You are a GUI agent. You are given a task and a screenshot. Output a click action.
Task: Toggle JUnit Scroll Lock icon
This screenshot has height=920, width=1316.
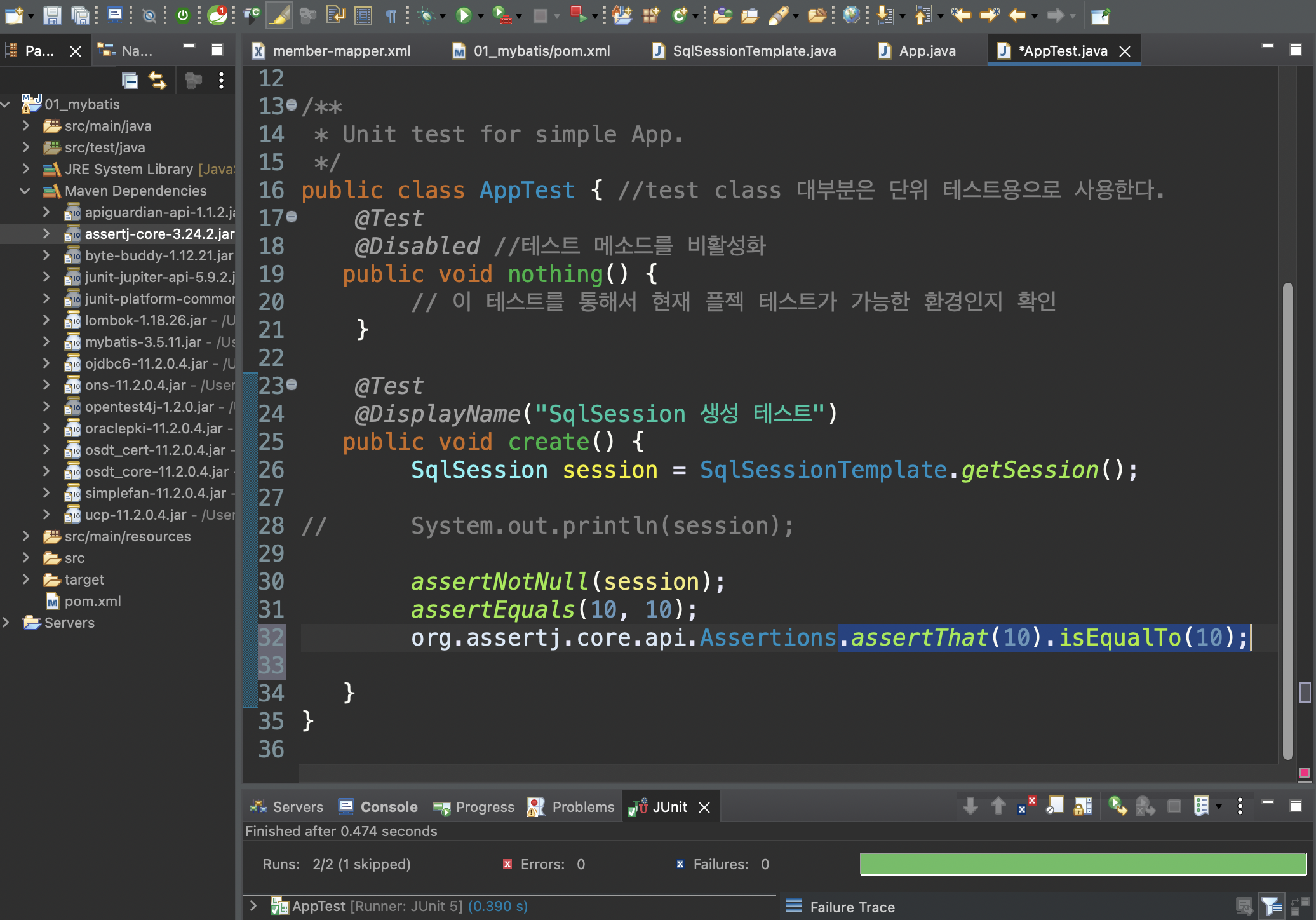pos(1083,806)
